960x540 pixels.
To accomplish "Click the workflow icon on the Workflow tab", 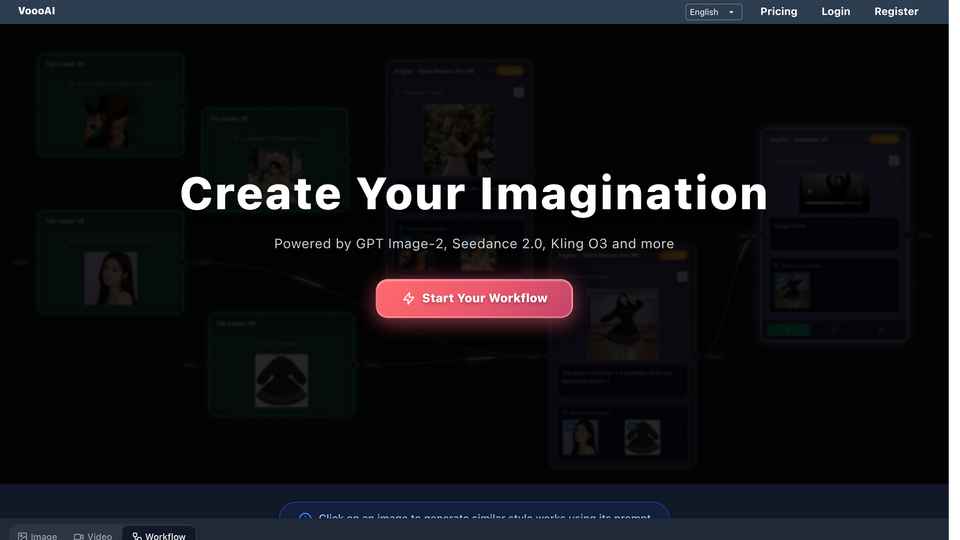I will coord(137,536).
